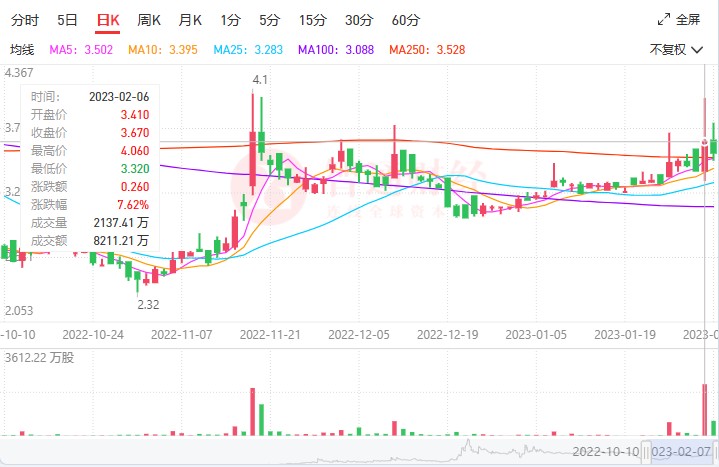Switch to 月K monthly candlestick chart

tap(190, 20)
